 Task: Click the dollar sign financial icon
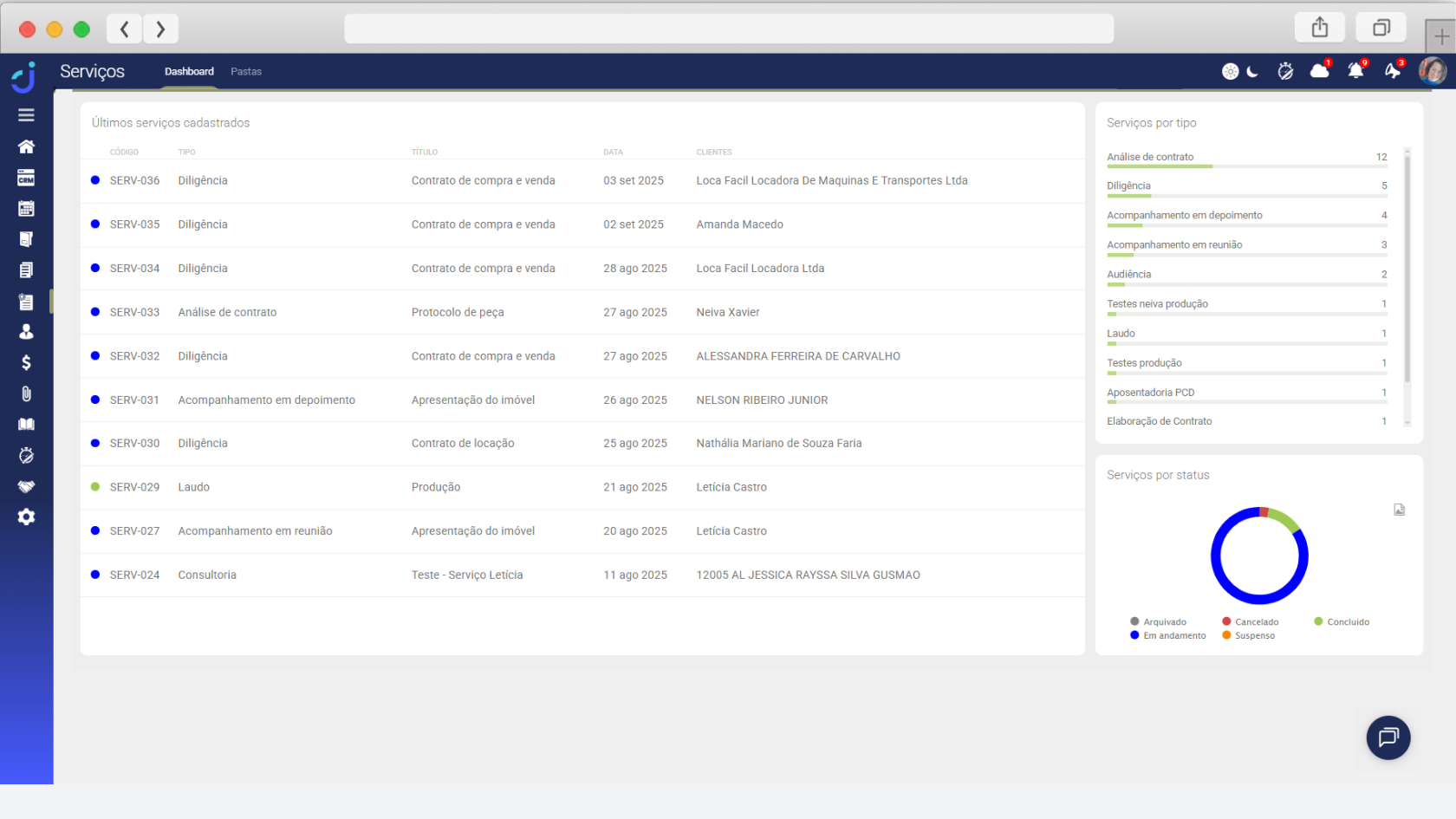point(26,362)
